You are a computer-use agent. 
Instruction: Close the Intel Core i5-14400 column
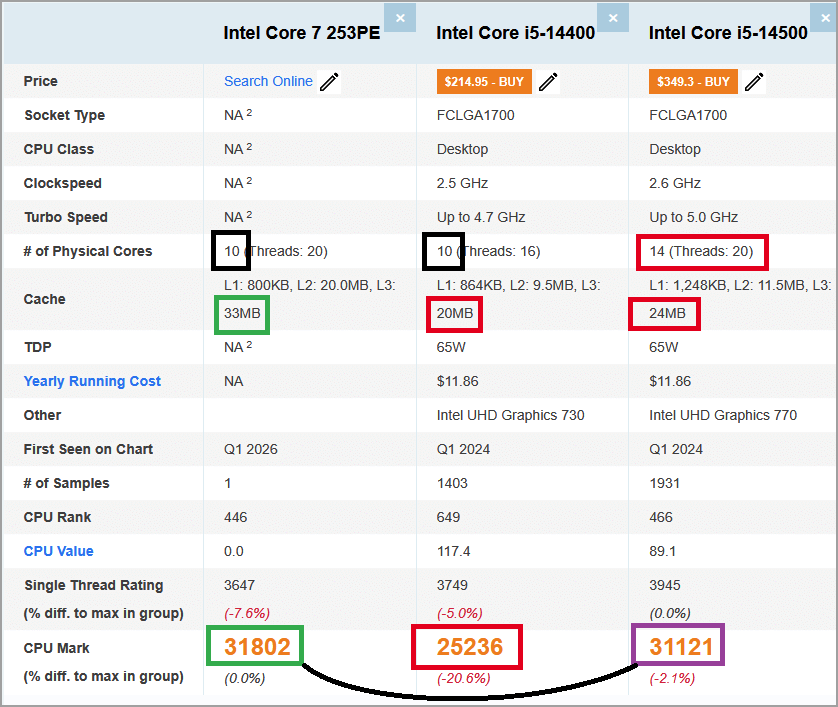coord(613,17)
